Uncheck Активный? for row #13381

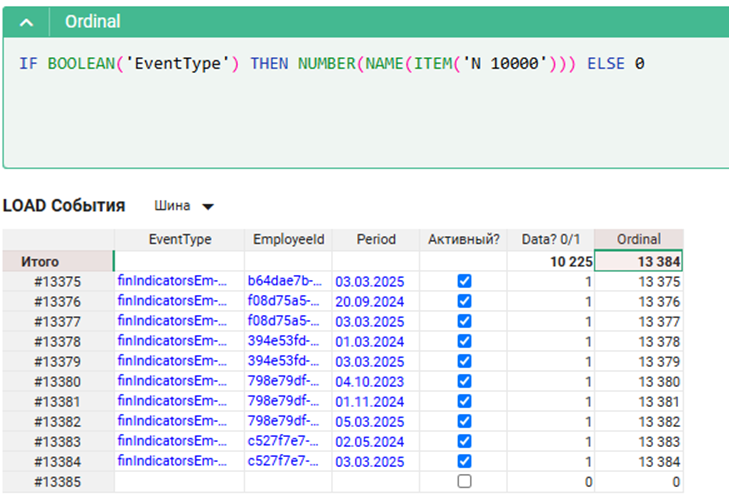coord(464,401)
